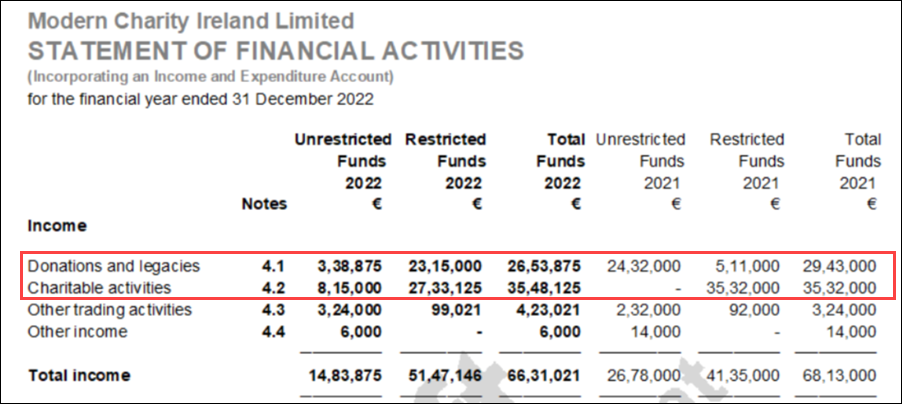Click the value 99,021 for Other trading
The image size is (902, 404).
[457, 310]
